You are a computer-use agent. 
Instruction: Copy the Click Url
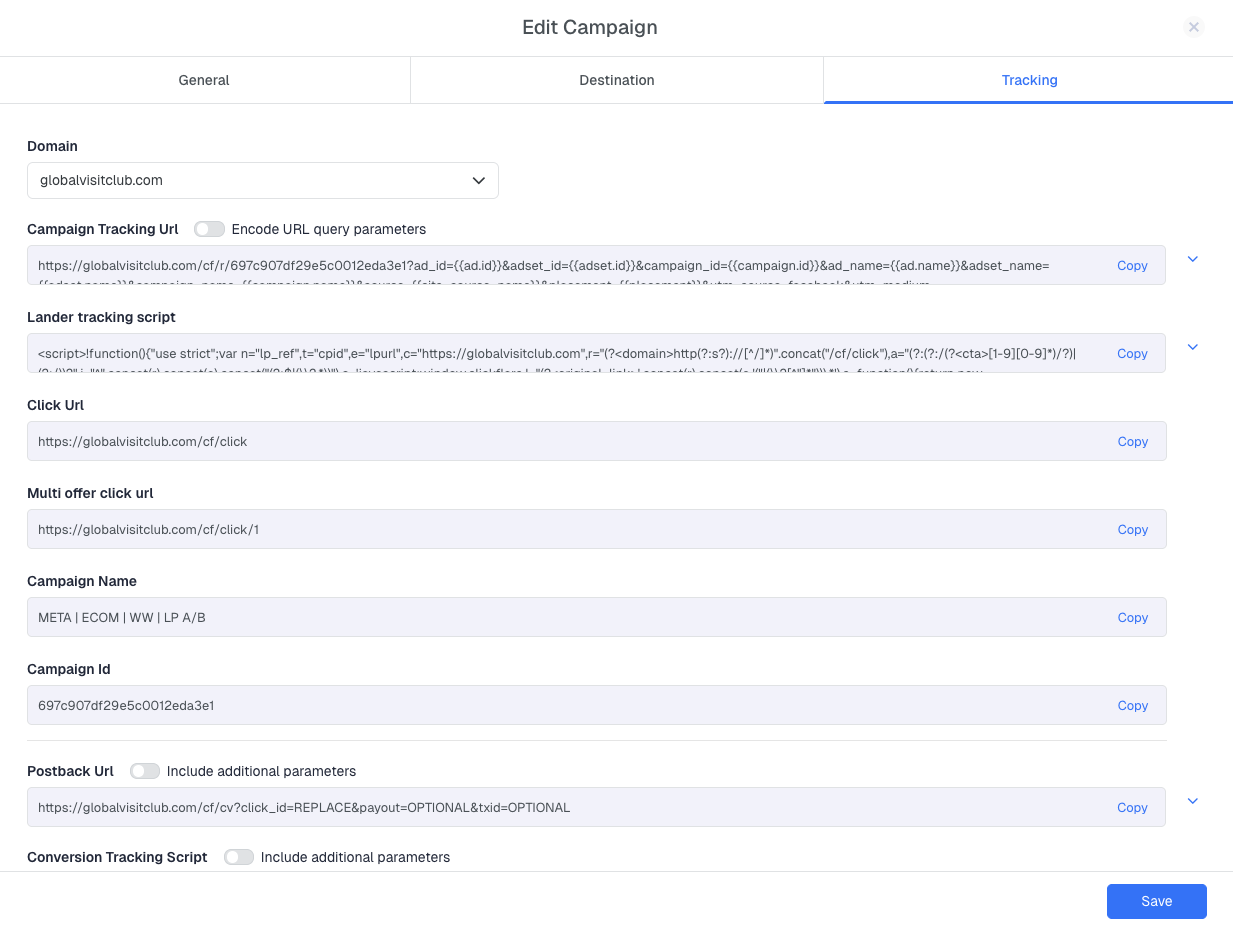coord(1132,442)
